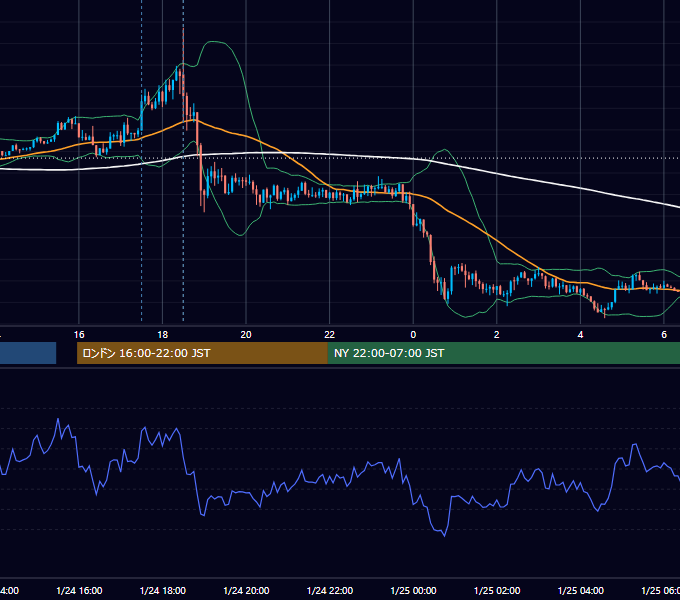Click the 1/25 04:00 date label

(581, 590)
